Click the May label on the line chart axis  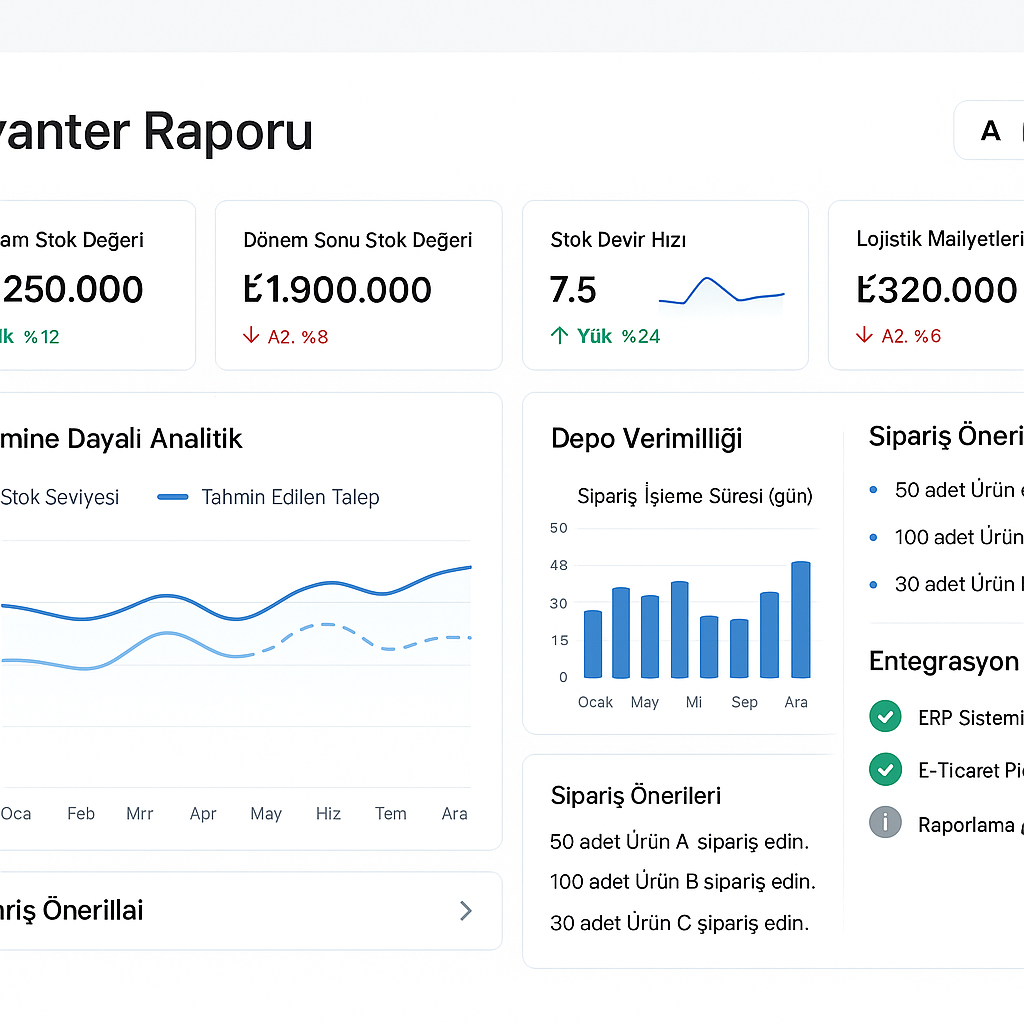(266, 814)
